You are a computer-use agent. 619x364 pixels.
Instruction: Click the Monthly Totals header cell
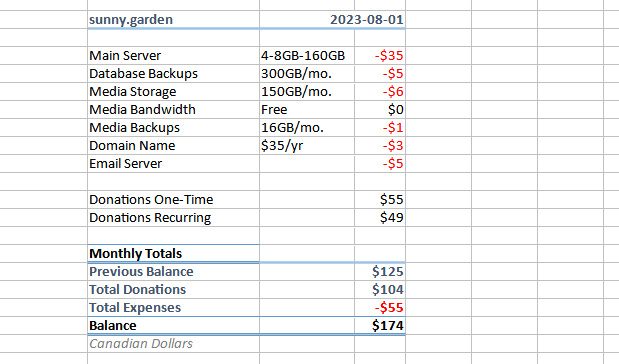tap(173, 253)
